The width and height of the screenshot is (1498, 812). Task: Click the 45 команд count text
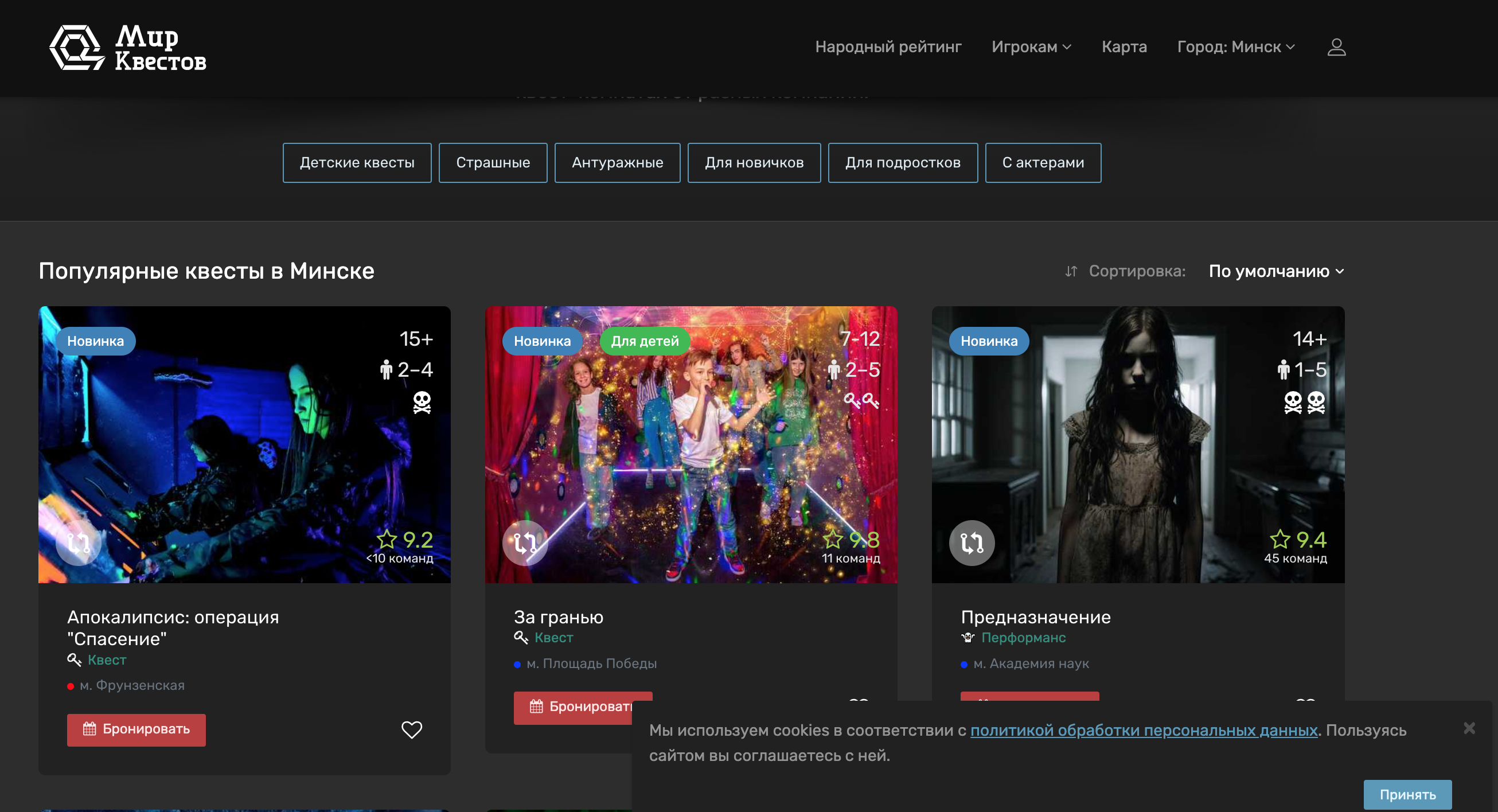(1295, 559)
